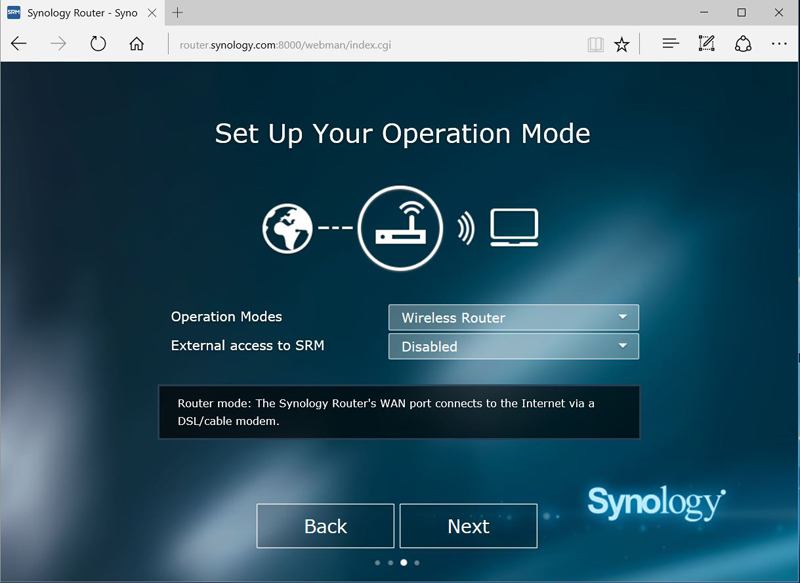Close the browser window

click(x=779, y=13)
